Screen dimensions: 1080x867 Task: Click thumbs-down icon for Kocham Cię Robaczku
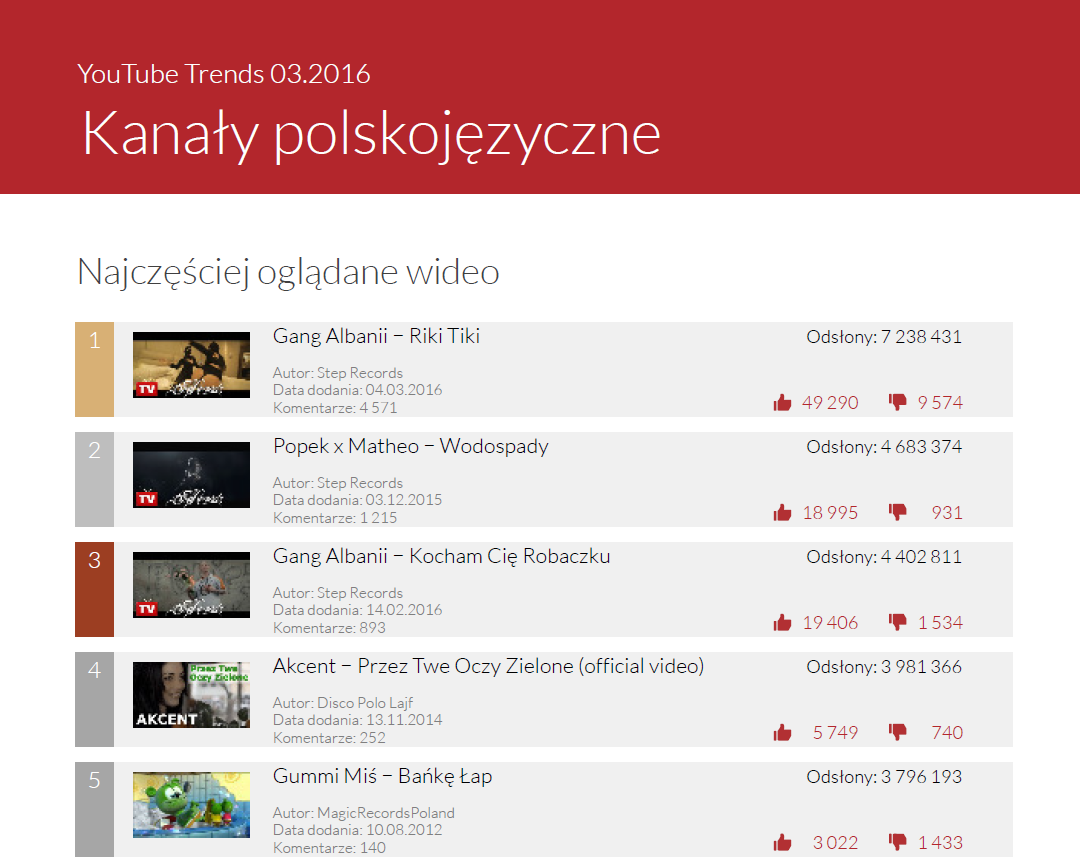(x=897, y=622)
